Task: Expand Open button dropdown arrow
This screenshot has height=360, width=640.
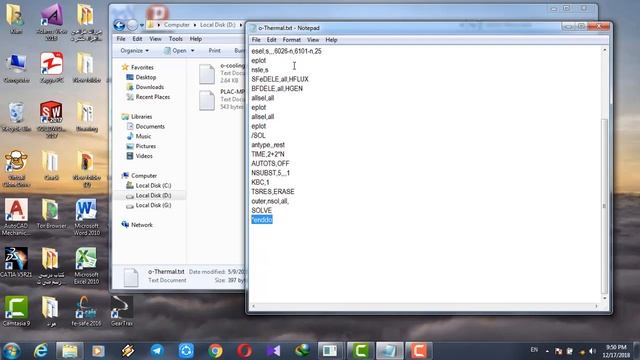Action: (x=193, y=51)
